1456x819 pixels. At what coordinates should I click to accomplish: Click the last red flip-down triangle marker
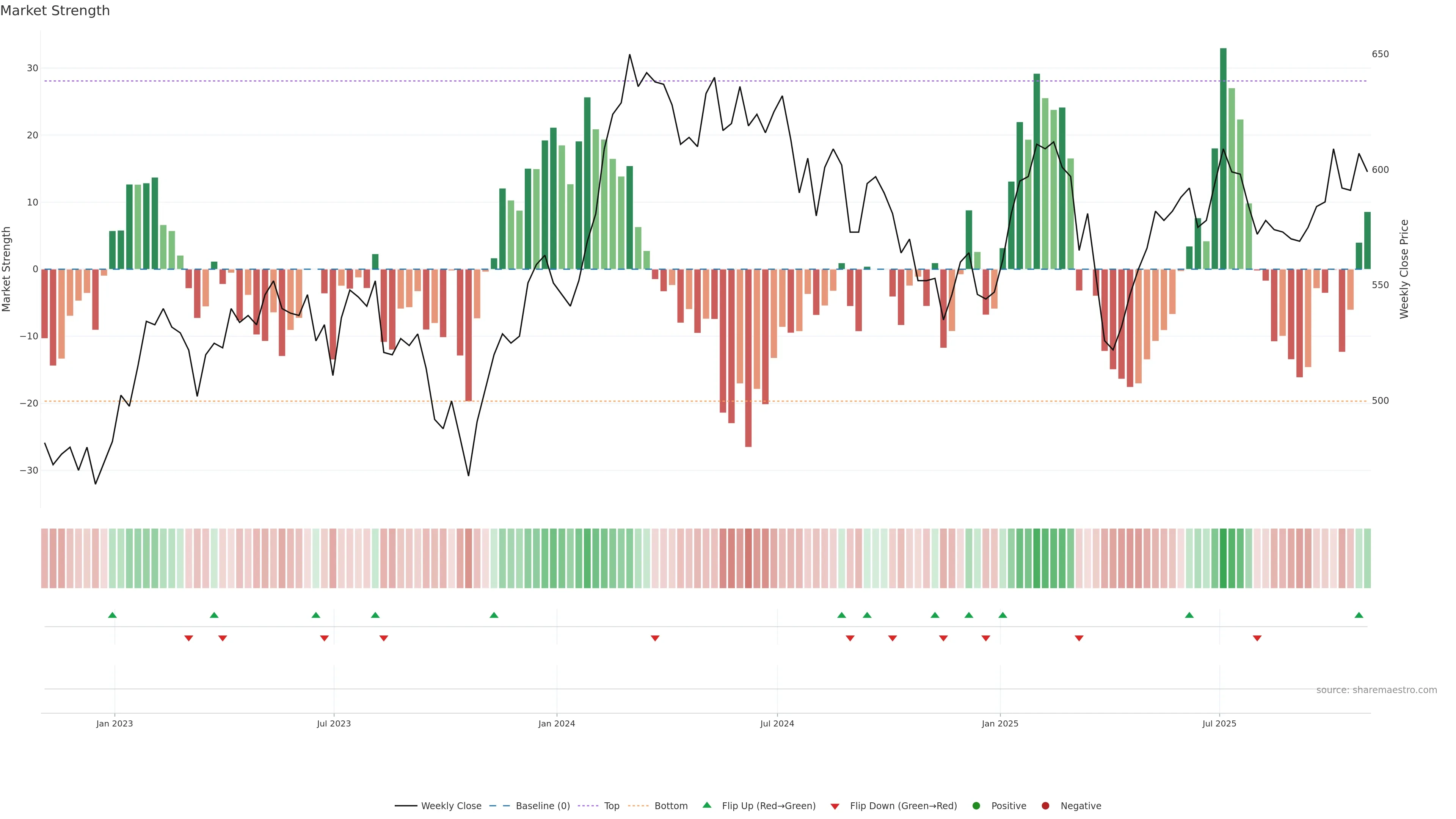click(1257, 638)
